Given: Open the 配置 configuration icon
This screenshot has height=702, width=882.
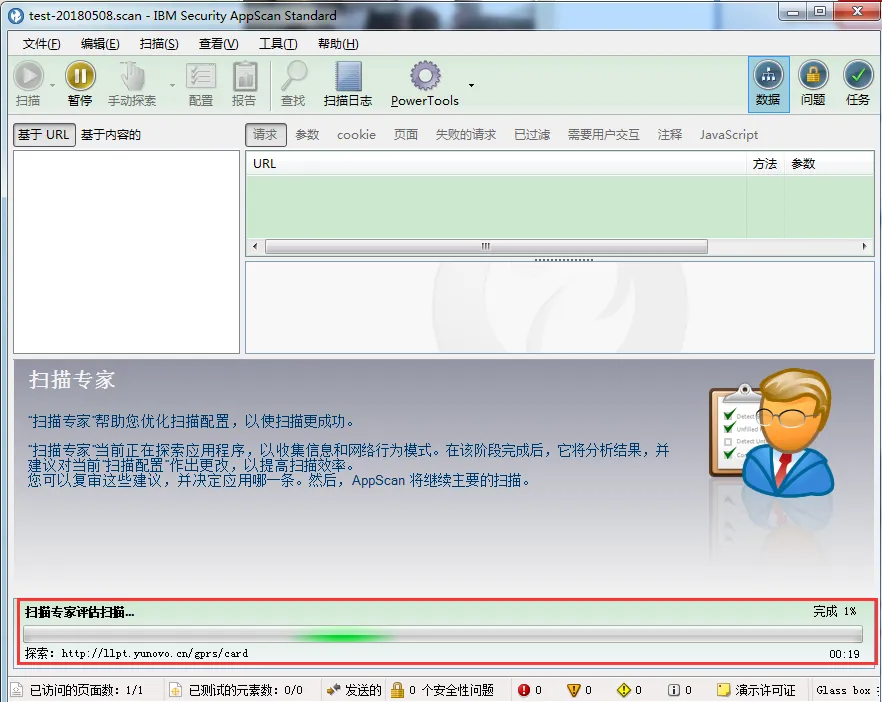Looking at the screenshot, I should tap(201, 76).
